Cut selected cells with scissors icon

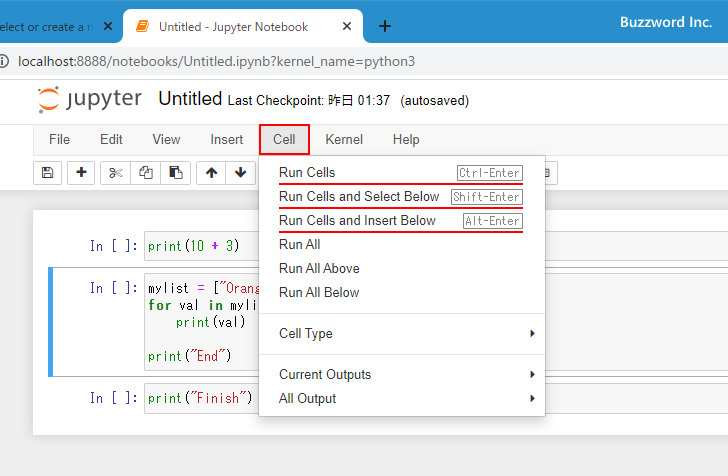click(116, 173)
